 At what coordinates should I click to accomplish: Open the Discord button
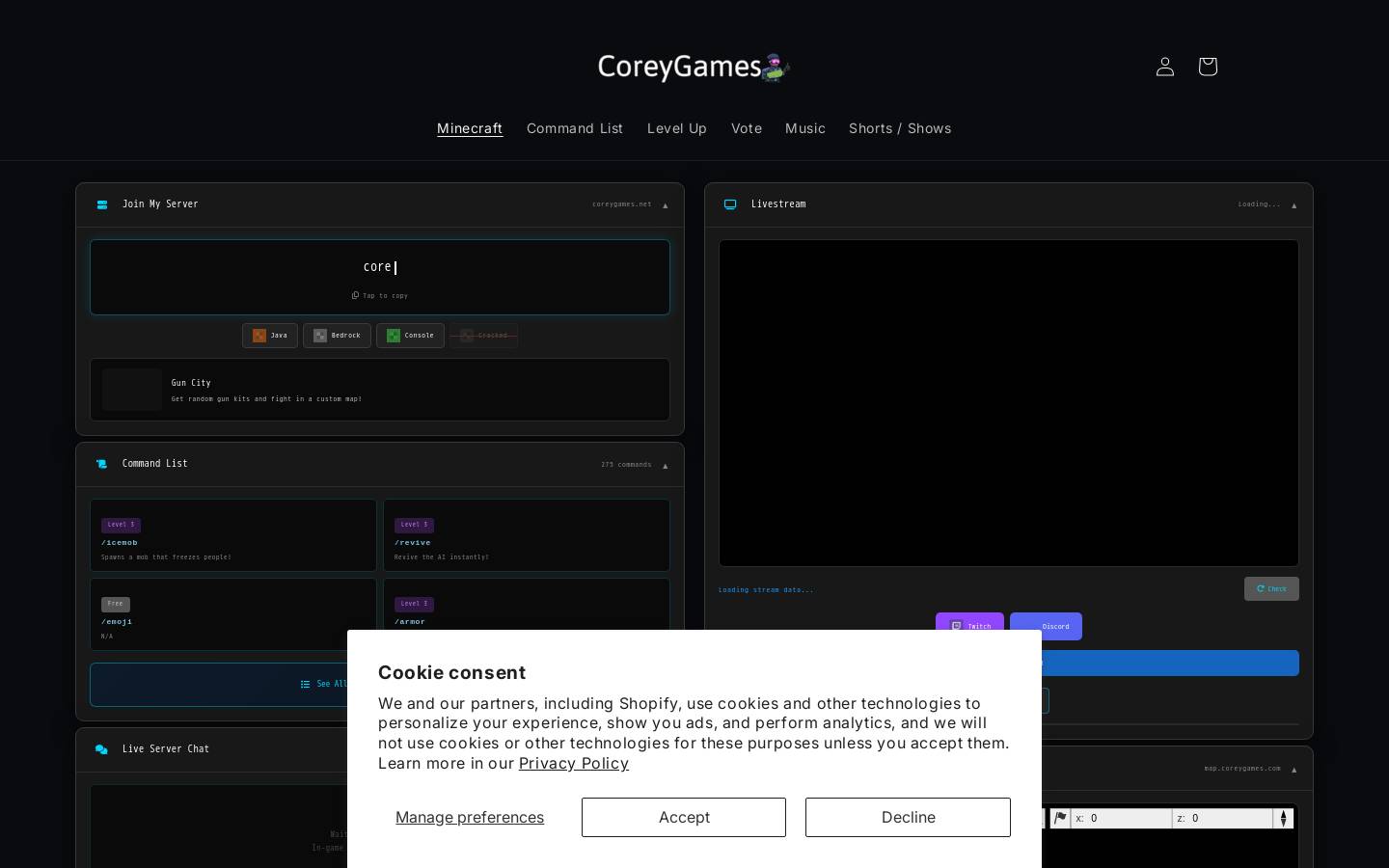tap(1046, 626)
